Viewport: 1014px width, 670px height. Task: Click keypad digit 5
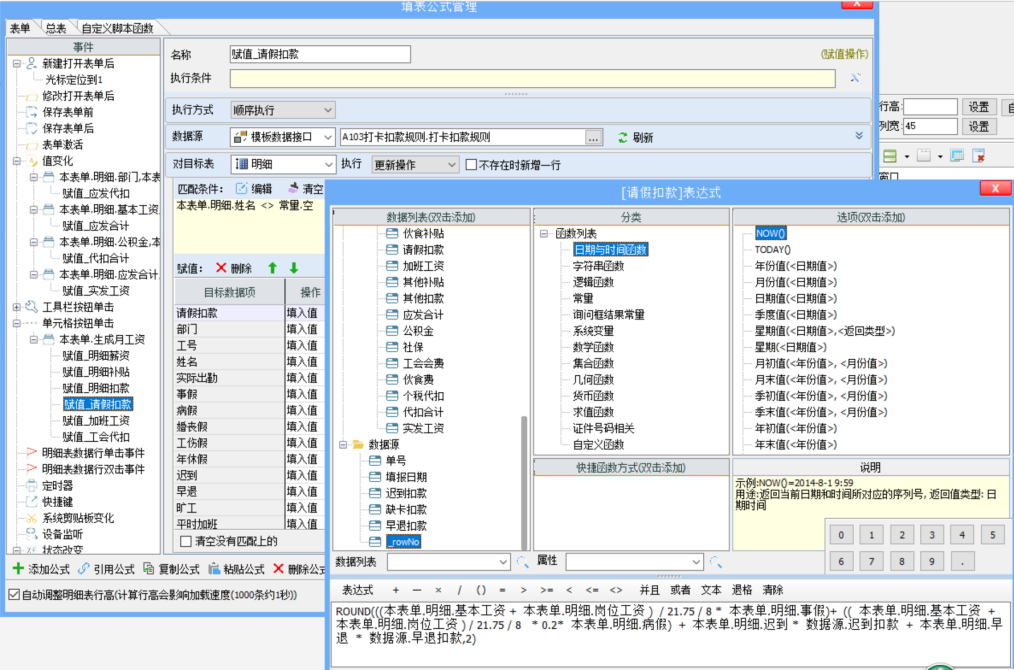[x=993, y=535]
